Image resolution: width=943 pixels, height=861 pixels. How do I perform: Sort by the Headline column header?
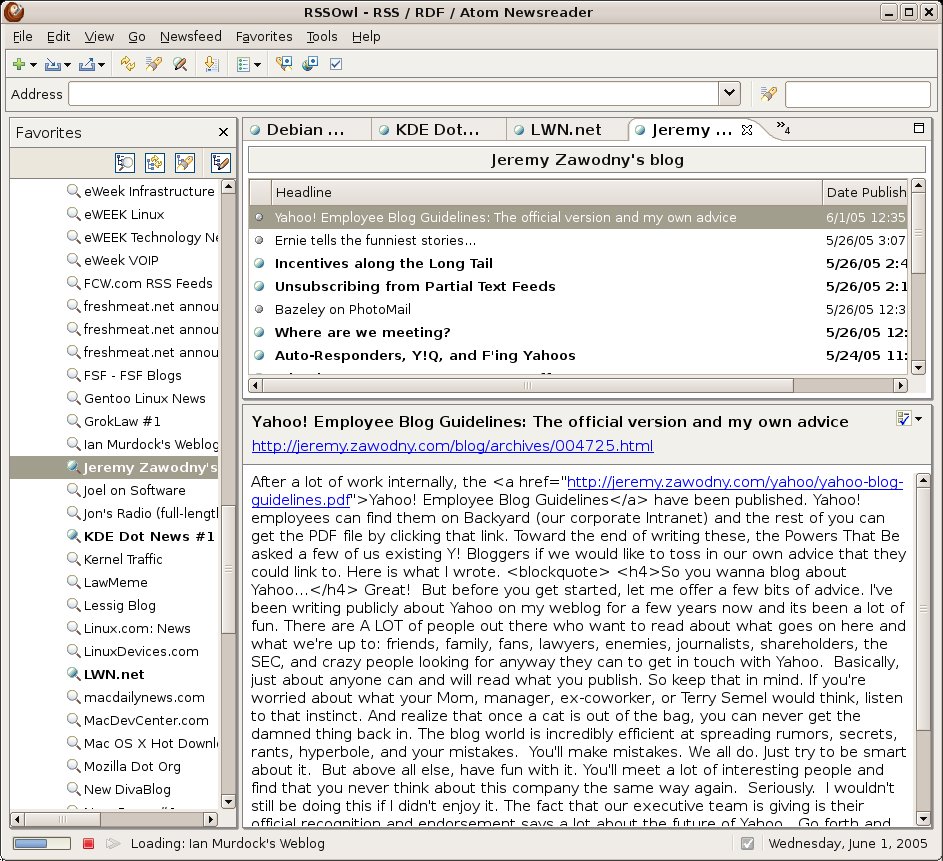[x=547, y=192]
